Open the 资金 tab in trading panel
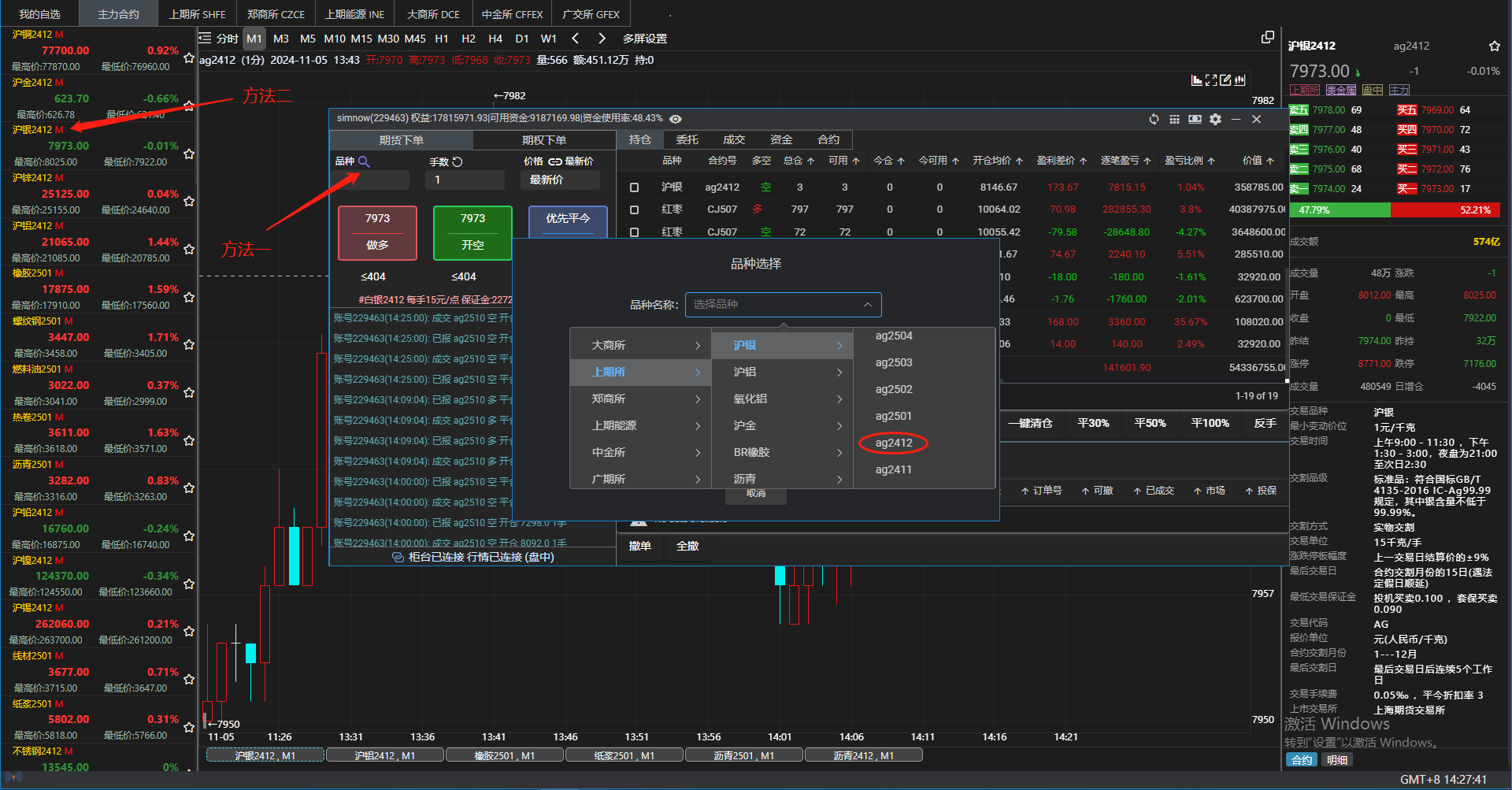This screenshot has height=790, width=1512. (x=781, y=139)
